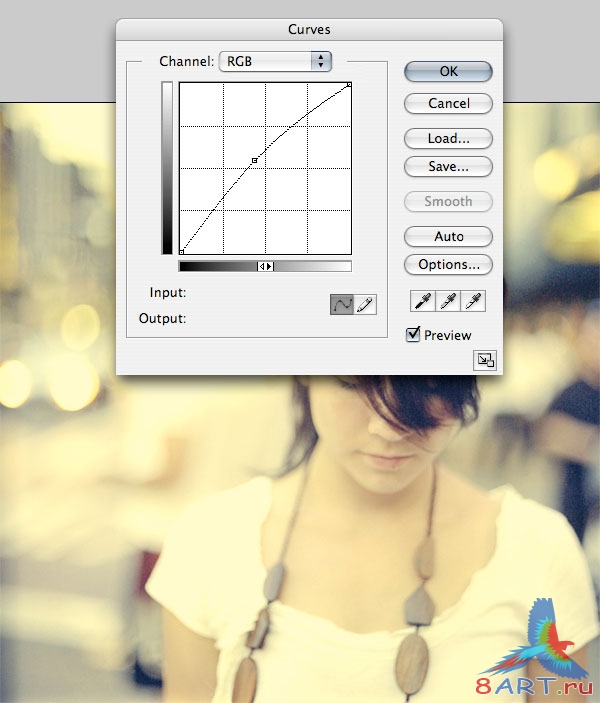Toggle the Preview checkbox
The height and width of the screenshot is (703, 600).
(413, 334)
